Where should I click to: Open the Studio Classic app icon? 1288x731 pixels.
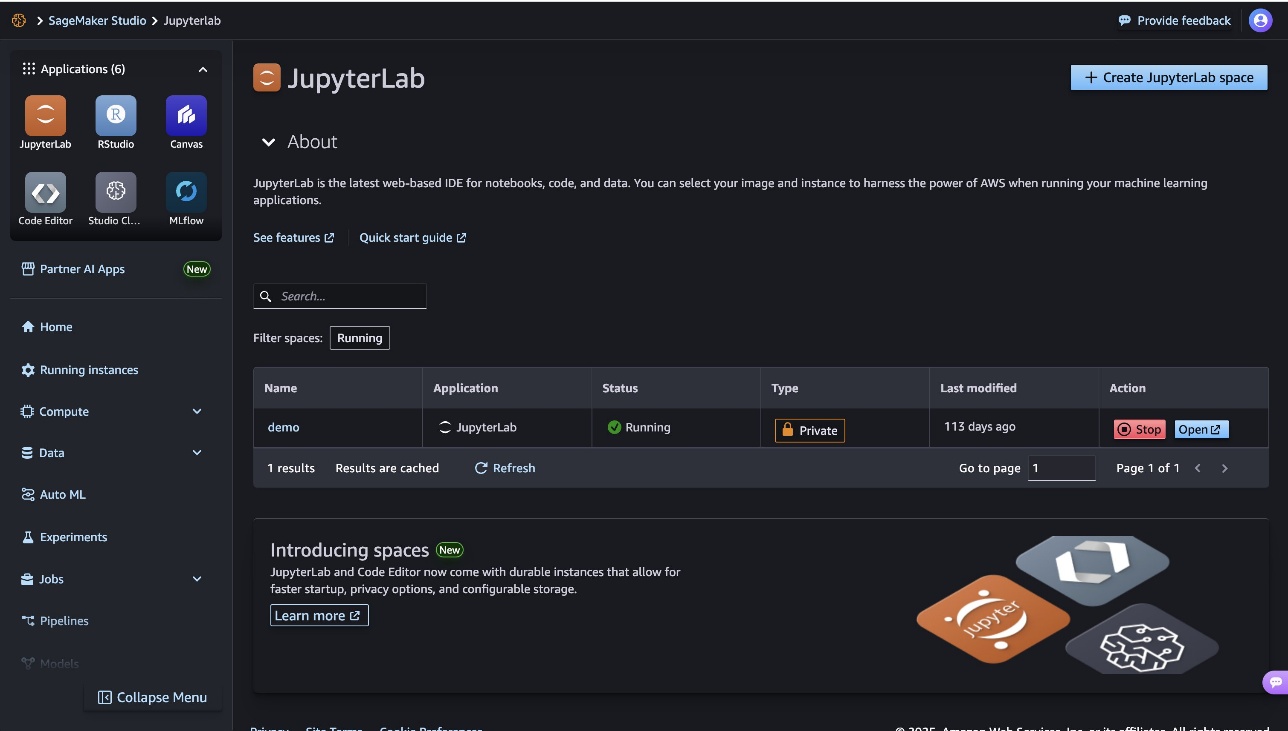pos(116,192)
